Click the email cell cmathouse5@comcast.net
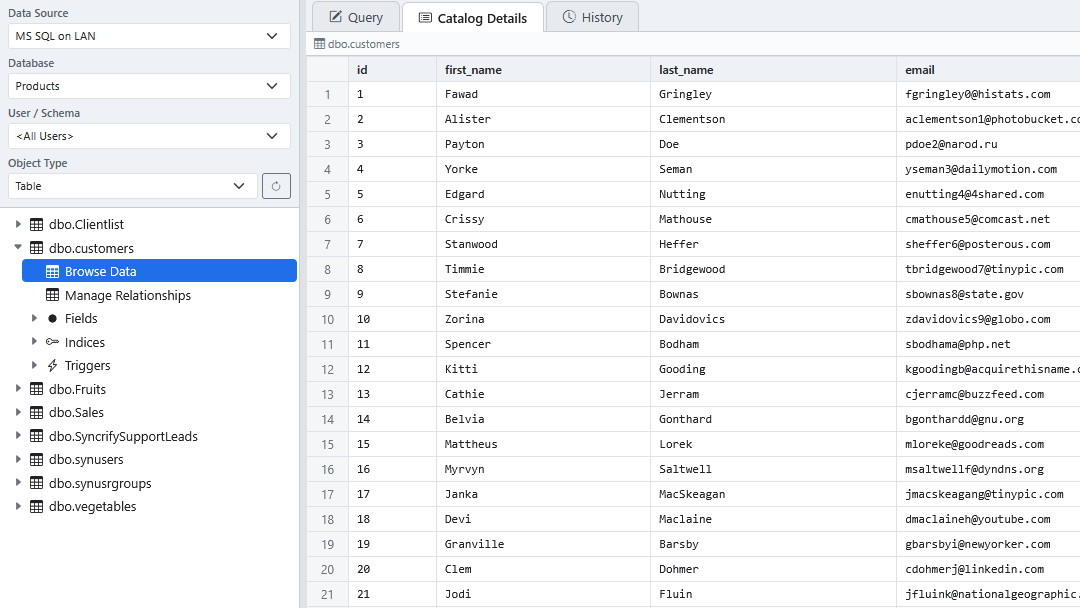 click(988, 219)
